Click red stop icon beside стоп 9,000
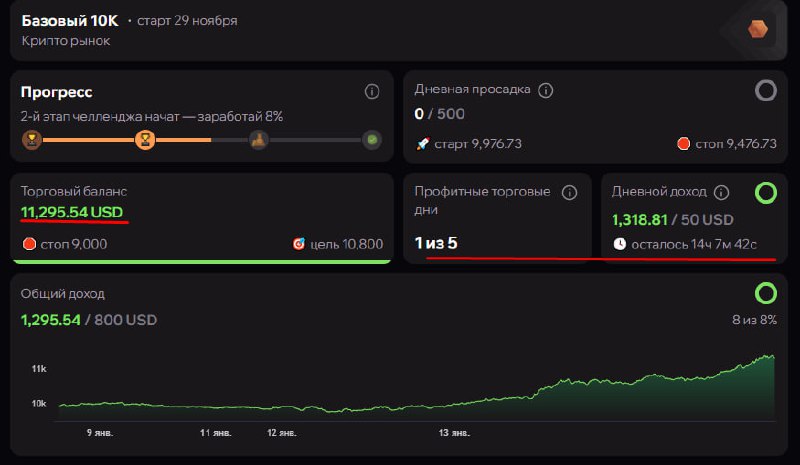Screen dimensions: 800x465 [29, 244]
